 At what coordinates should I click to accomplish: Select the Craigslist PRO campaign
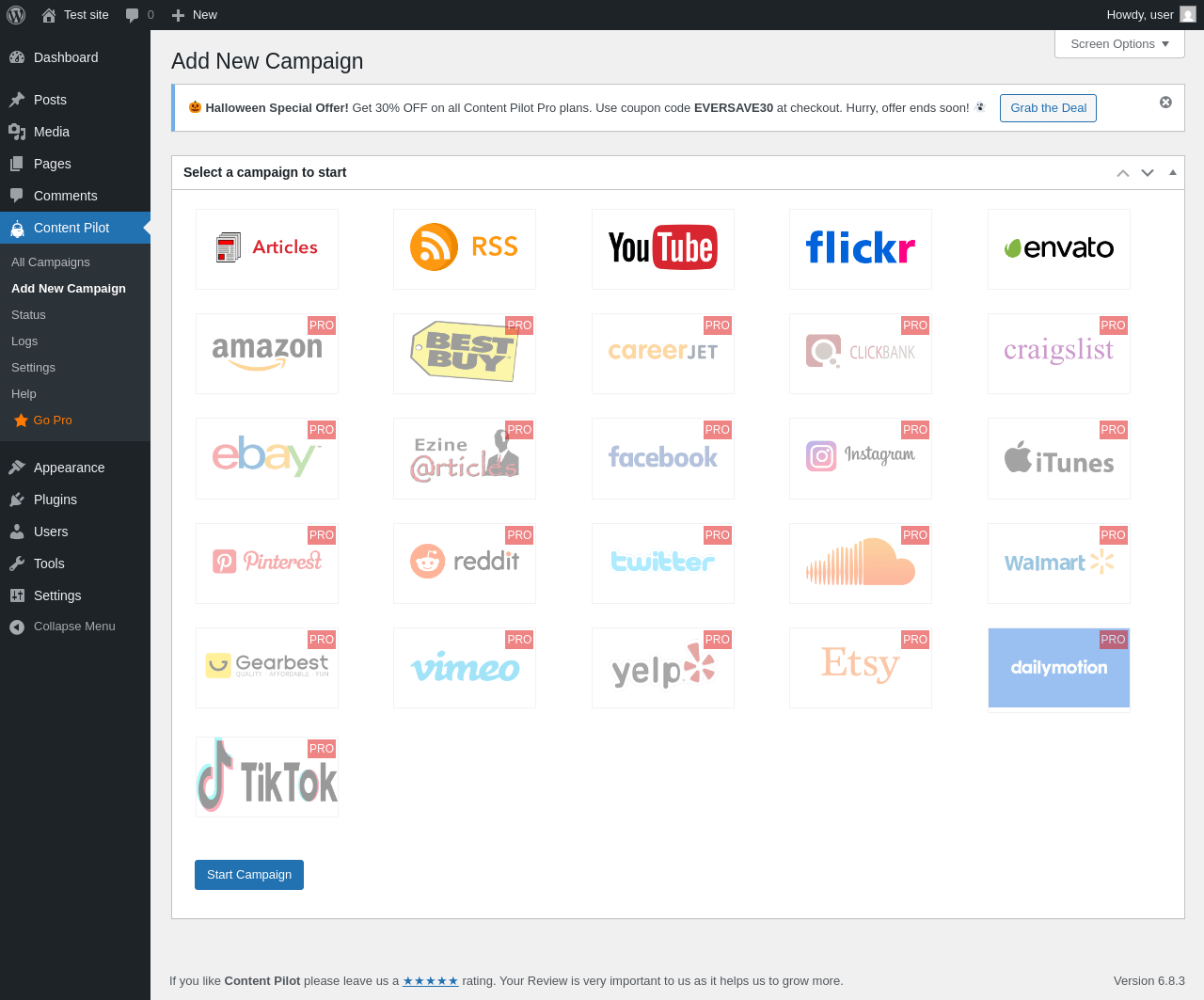tap(1059, 354)
